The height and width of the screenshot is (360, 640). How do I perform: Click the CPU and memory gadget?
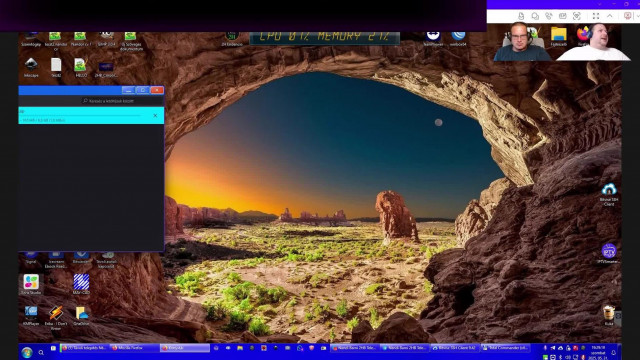pos(324,37)
